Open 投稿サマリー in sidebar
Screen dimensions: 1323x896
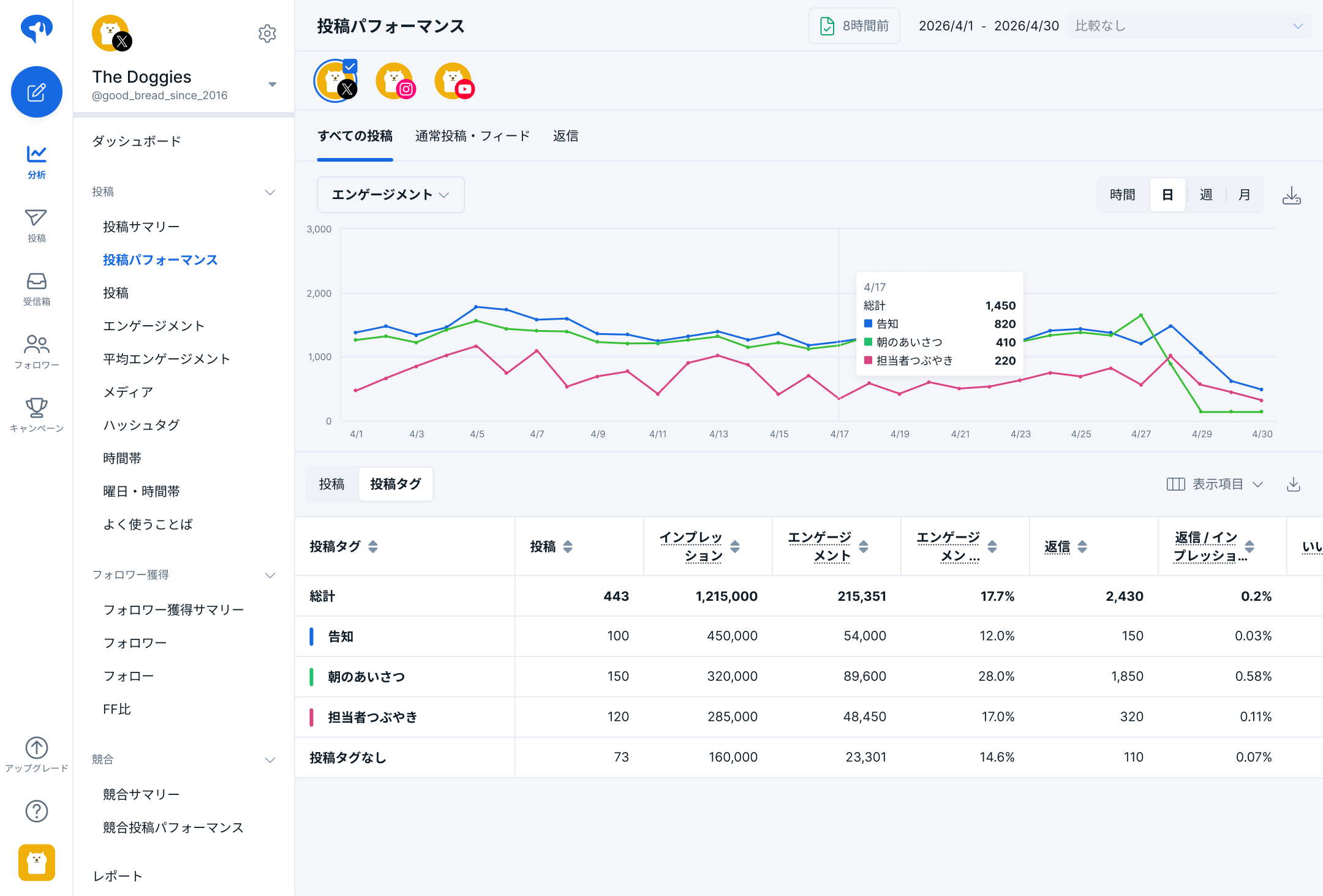[141, 227]
